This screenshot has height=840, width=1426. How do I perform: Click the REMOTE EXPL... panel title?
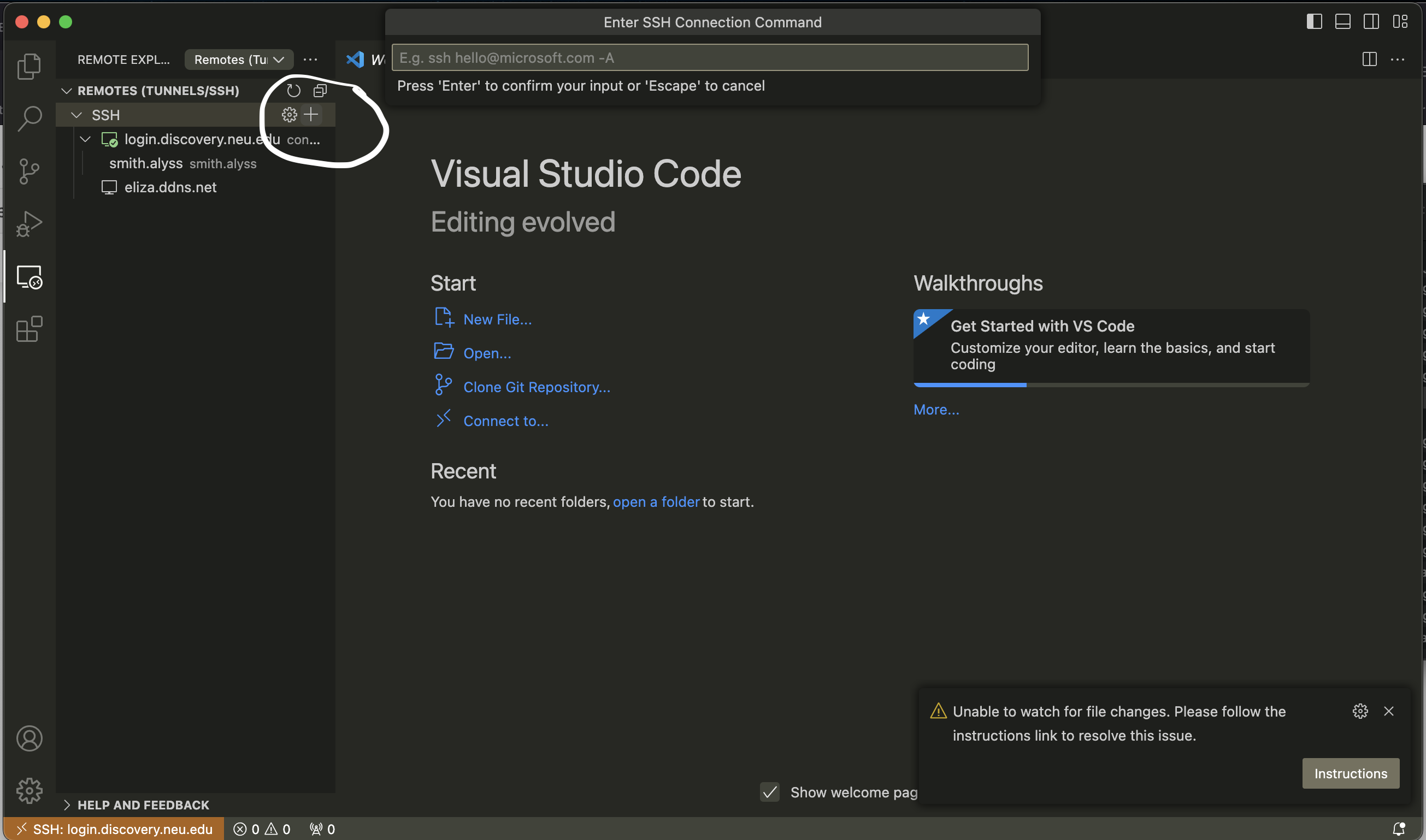[123, 60]
